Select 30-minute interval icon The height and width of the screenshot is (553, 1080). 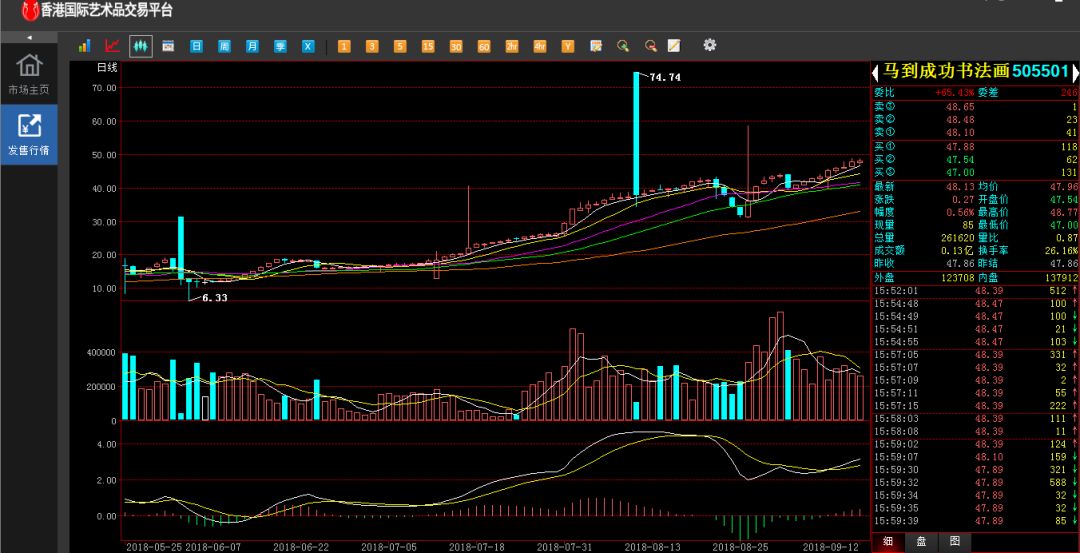pyautogui.click(x=456, y=46)
